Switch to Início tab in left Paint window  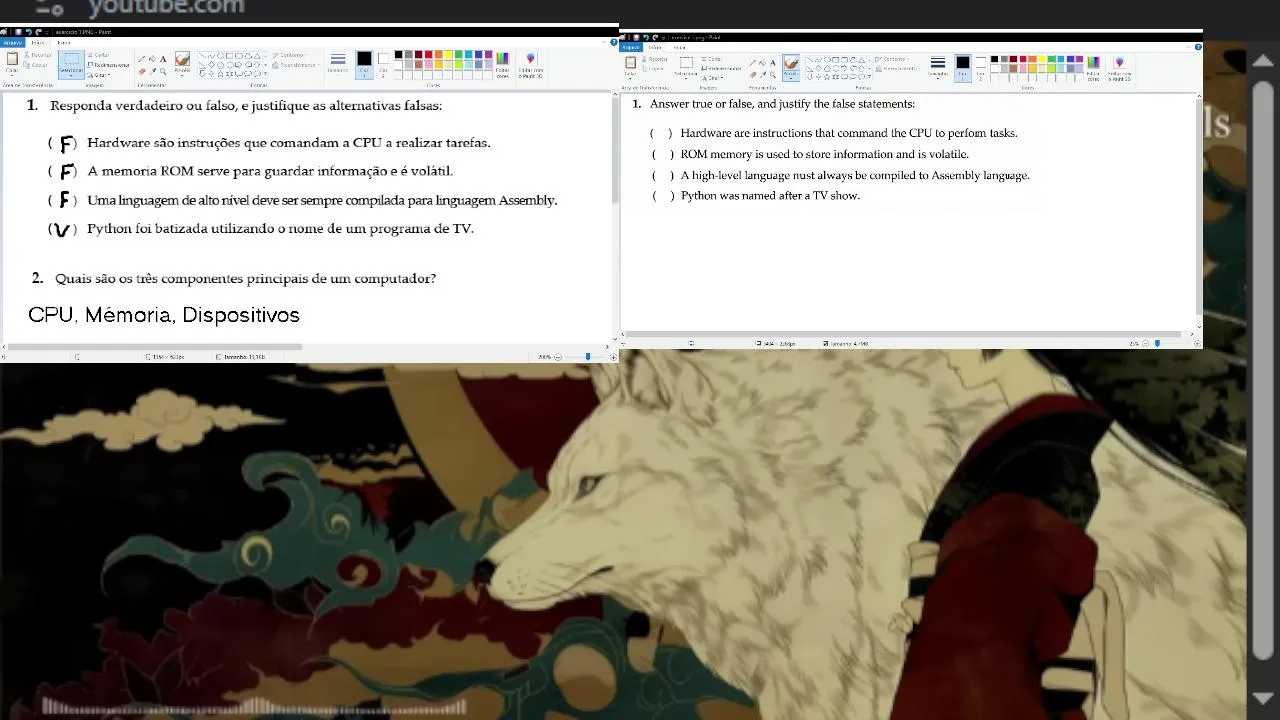[x=38, y=43]
